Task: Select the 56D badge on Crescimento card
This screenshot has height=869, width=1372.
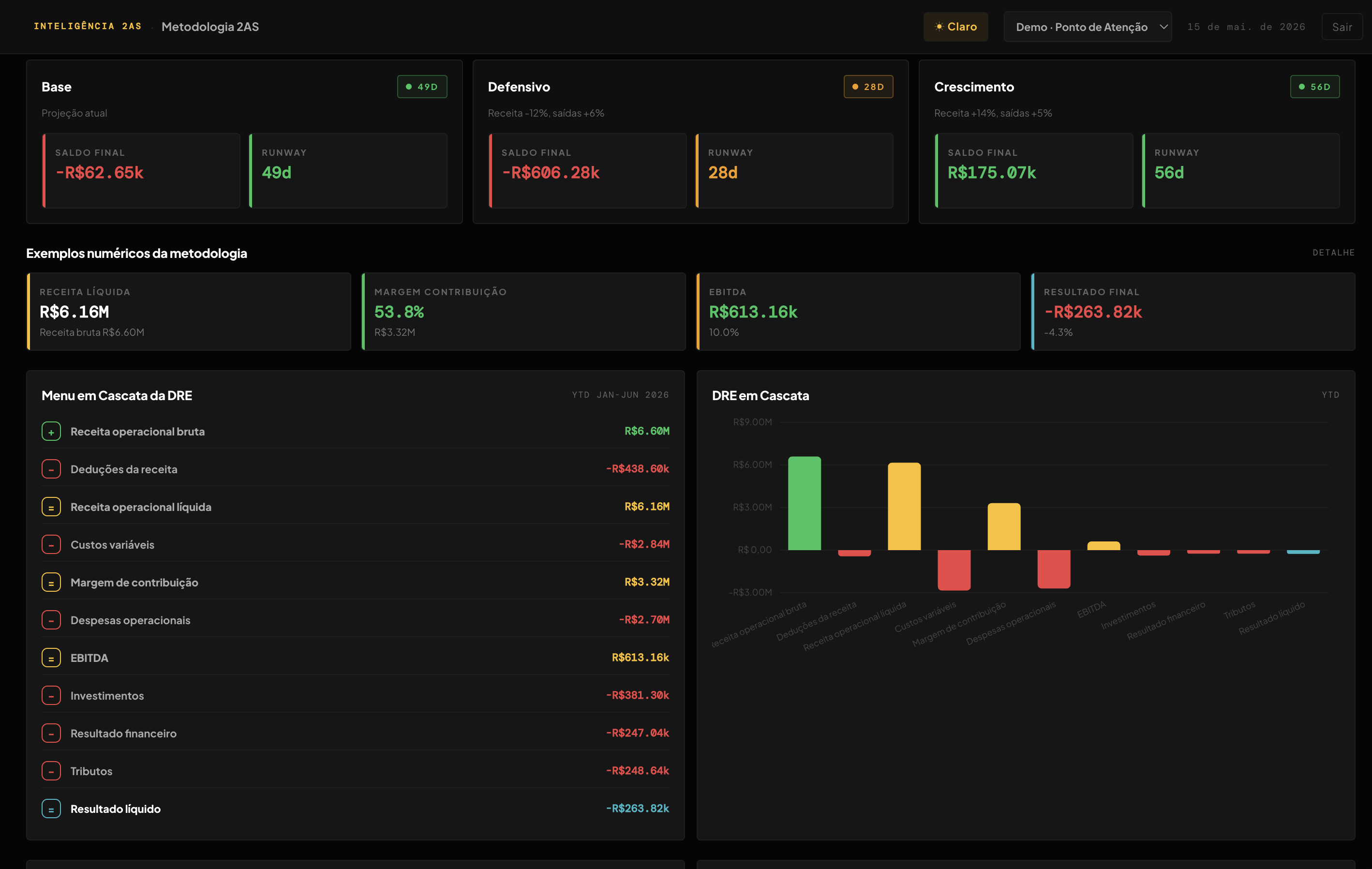Action: pyautogui.click(x=1314, y=87)
